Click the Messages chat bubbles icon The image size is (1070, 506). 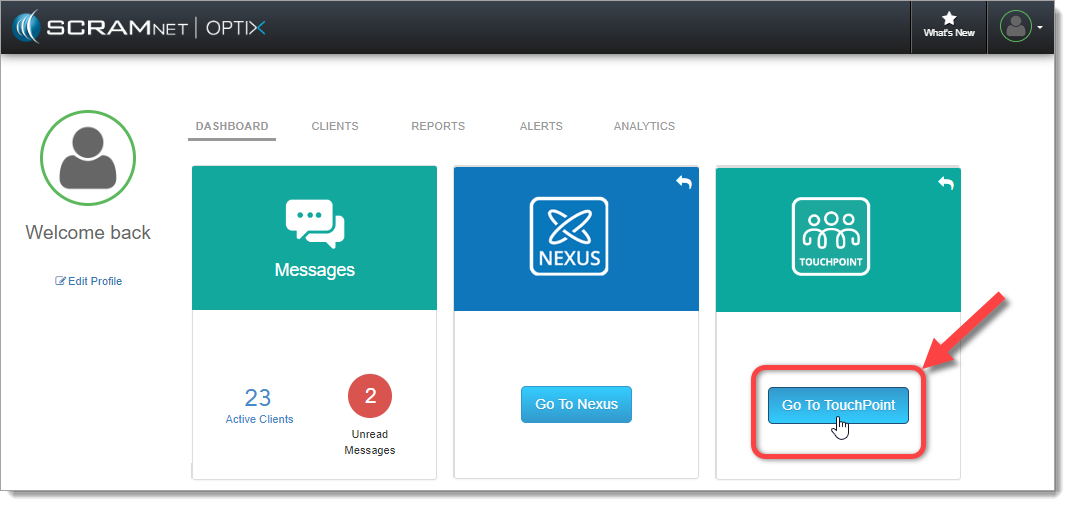[314, 223]
